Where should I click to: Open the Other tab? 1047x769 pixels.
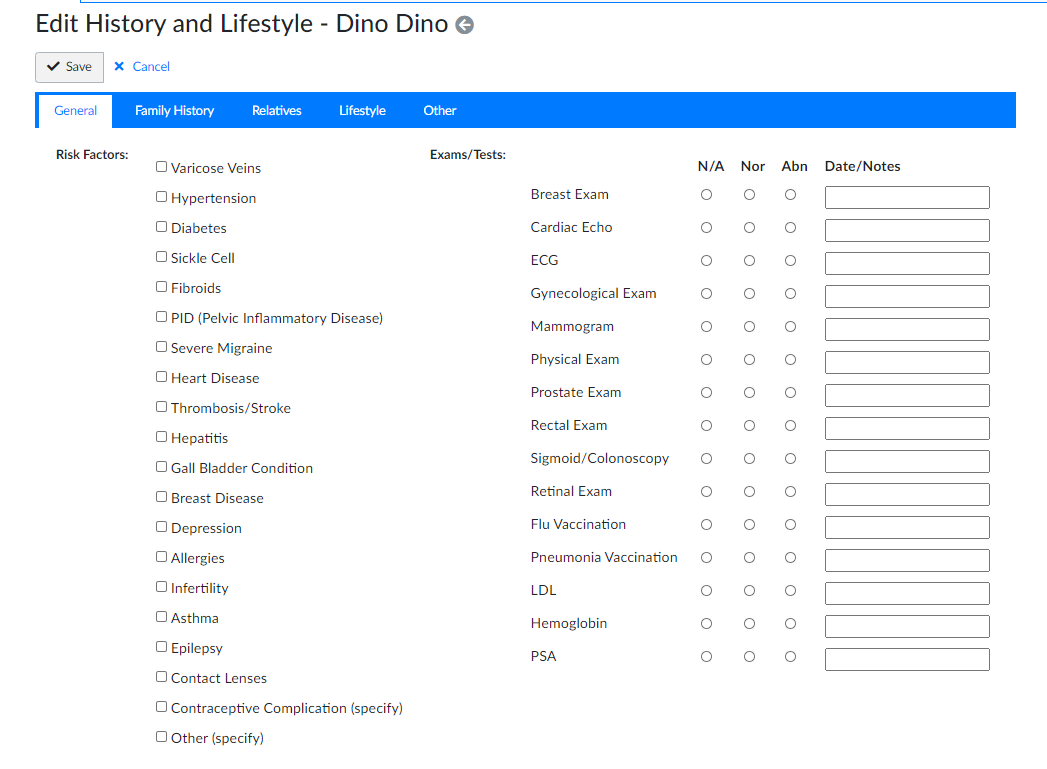[439, 110]
